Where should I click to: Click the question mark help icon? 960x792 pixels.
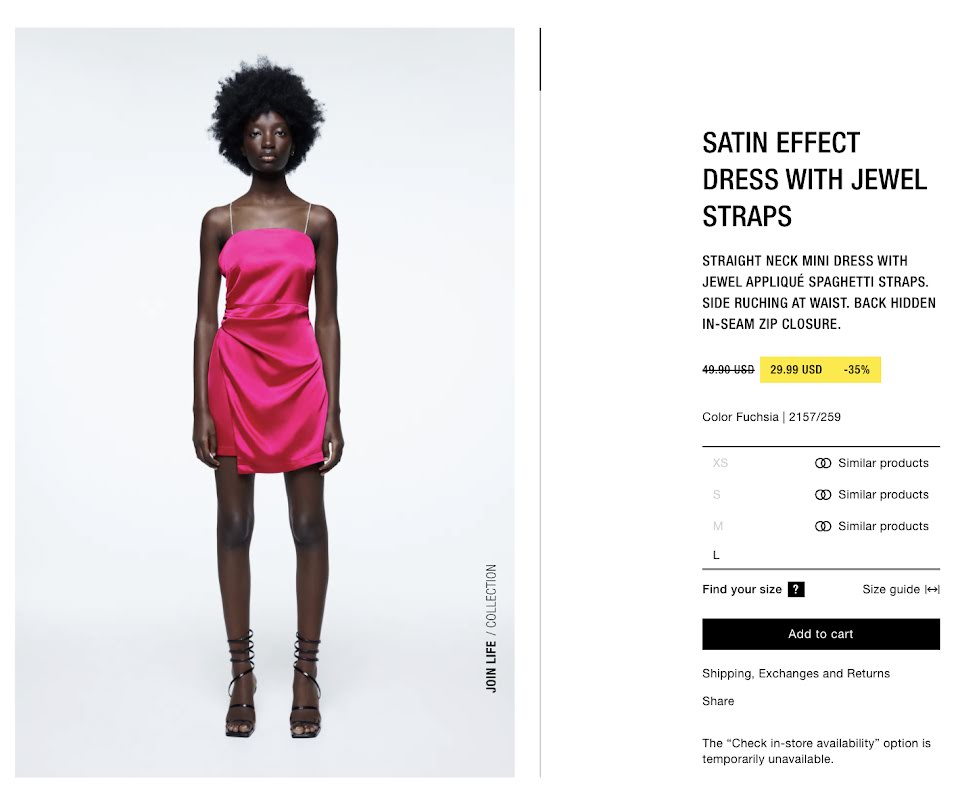point(796,589)
